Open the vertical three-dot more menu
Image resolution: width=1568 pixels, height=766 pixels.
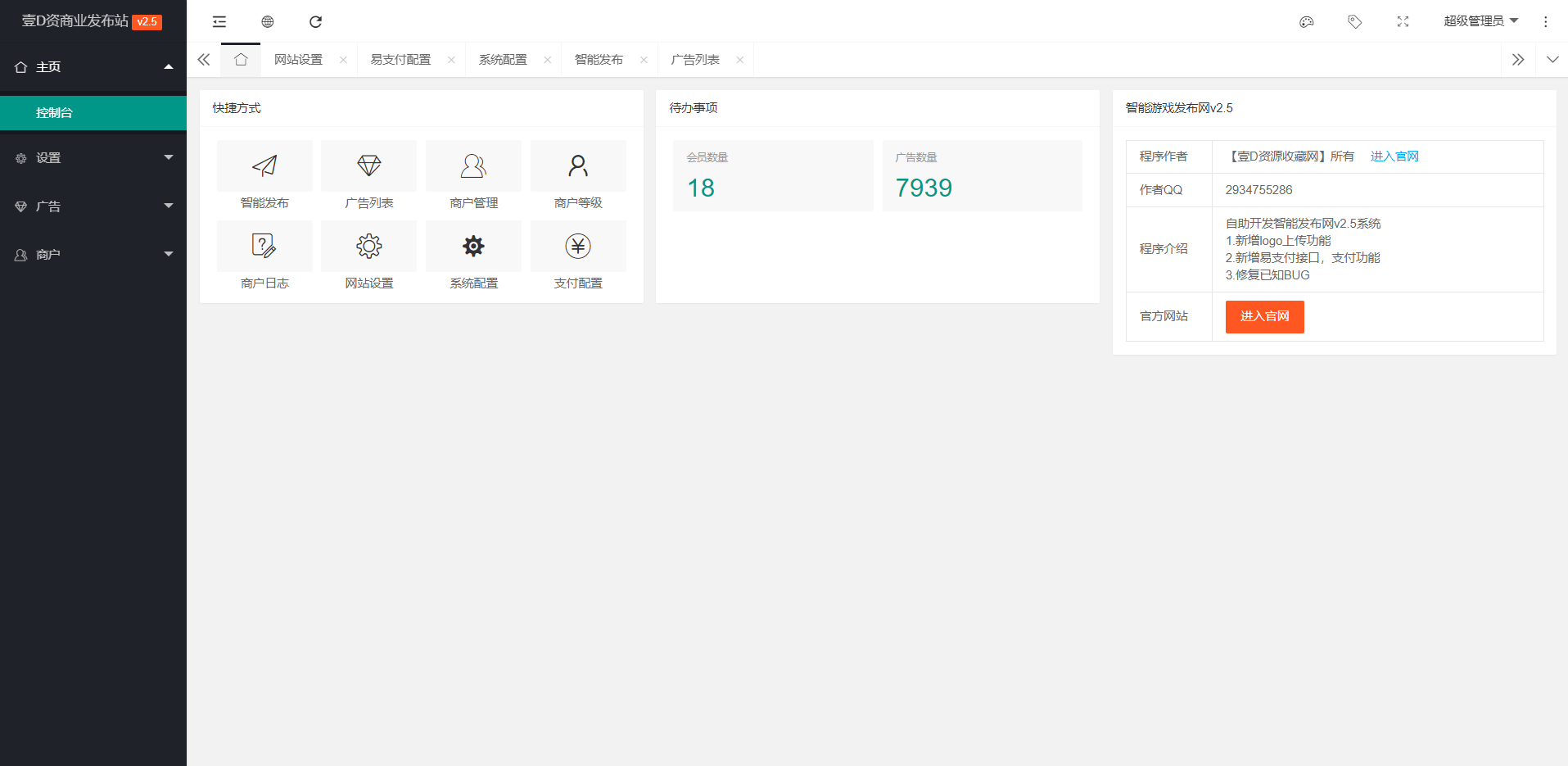point(1546,21)
